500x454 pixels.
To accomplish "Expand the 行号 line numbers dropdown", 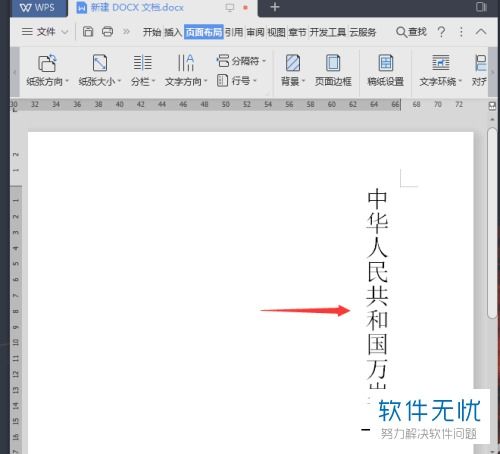I will coord(255,81).
